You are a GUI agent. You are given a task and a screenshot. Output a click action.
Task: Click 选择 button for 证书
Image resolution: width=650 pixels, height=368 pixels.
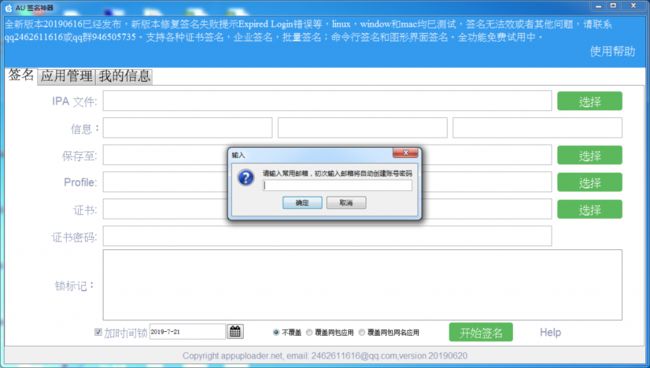click(589, 209)
